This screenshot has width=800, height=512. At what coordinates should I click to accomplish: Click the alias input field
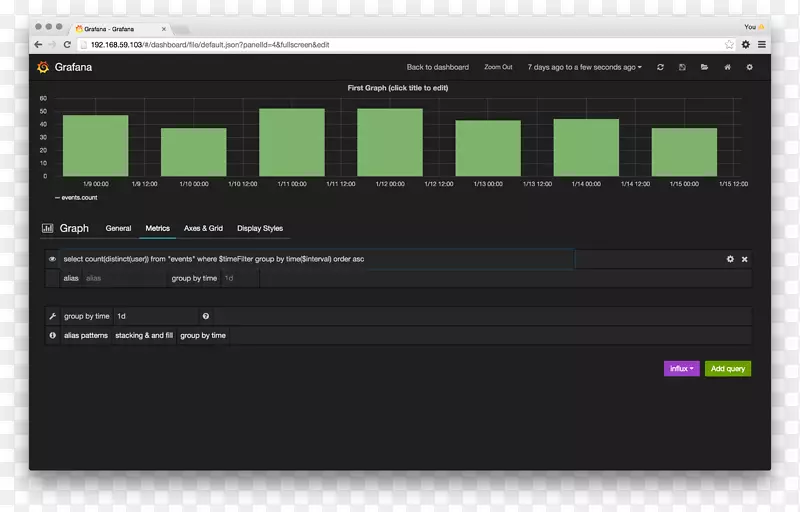click(124, 278)
